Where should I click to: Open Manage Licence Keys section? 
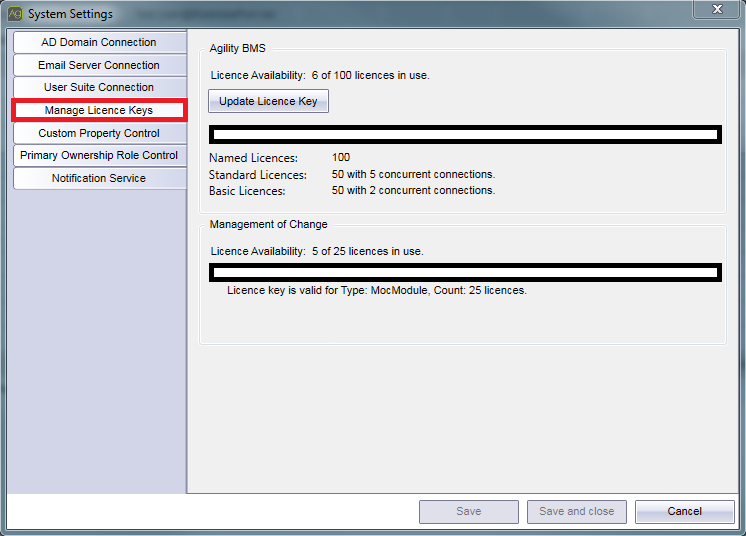click(x=99, y=110)
